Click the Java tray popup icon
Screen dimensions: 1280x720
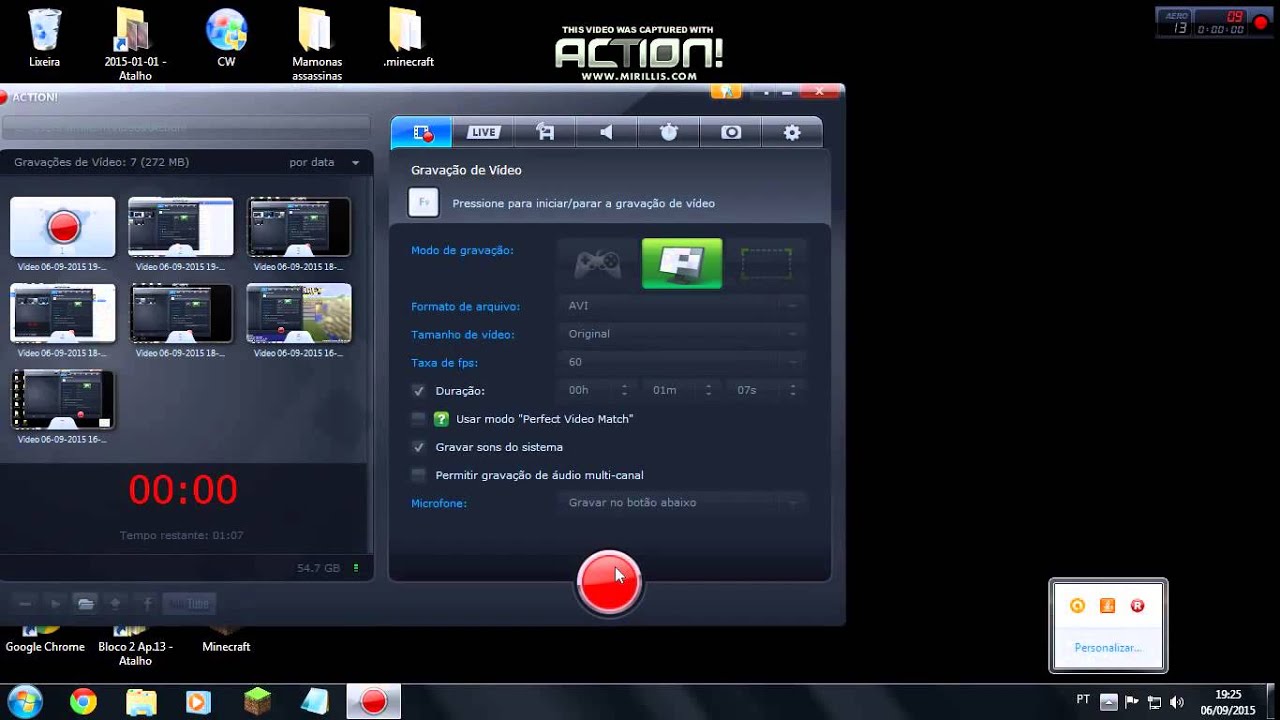tap(1107, 605)
